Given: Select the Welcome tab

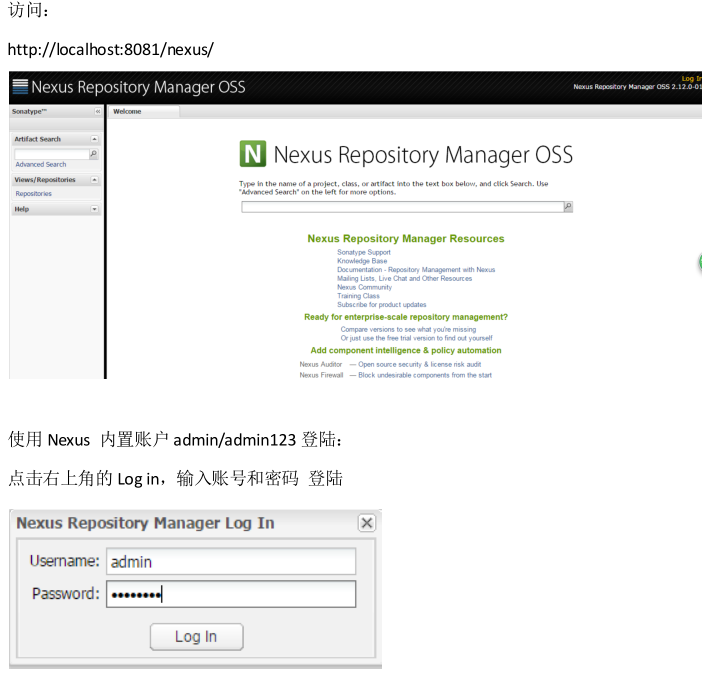Looking at the screenshot, I should pos(144,112).
